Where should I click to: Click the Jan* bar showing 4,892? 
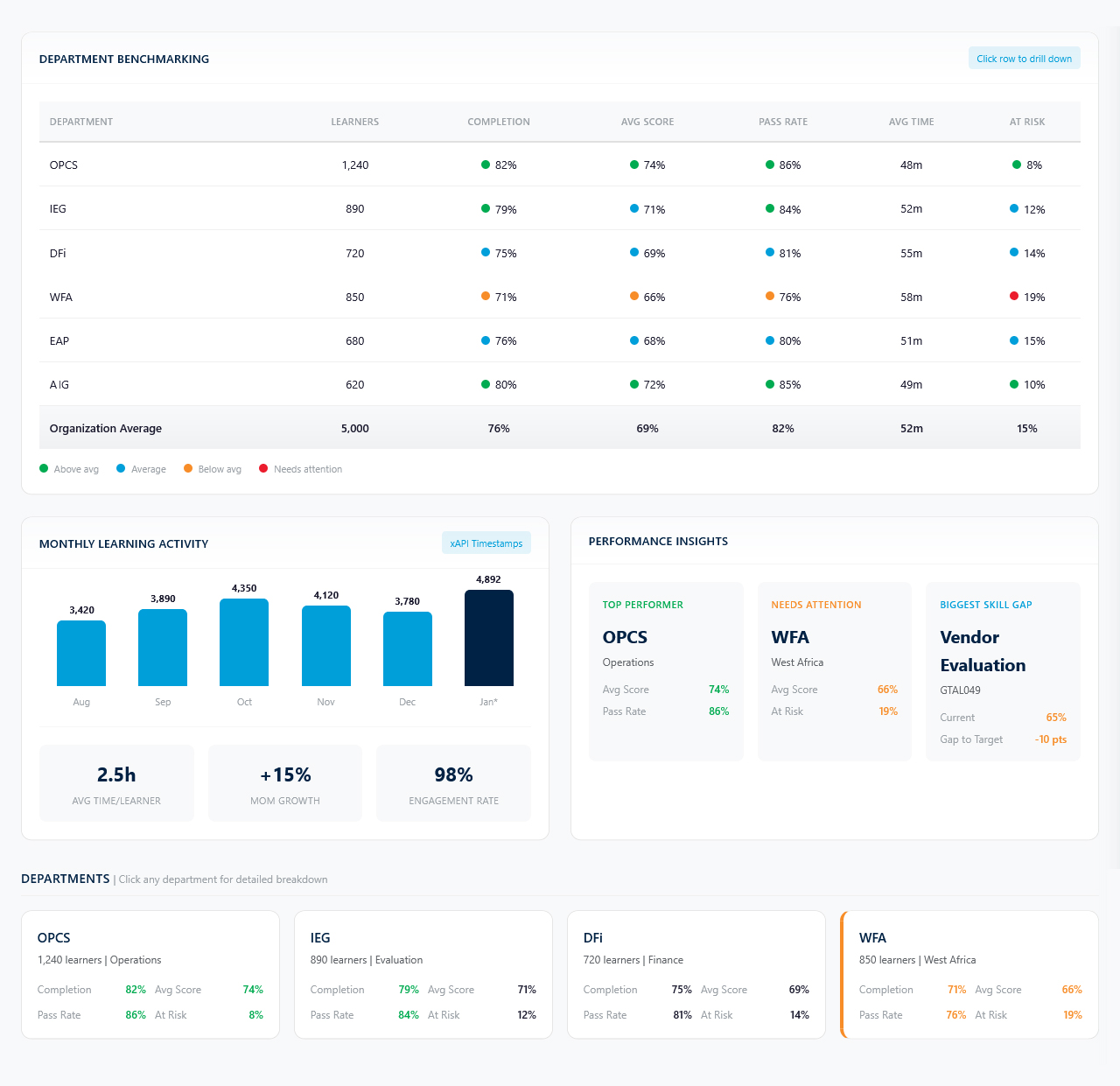point(488,636)
